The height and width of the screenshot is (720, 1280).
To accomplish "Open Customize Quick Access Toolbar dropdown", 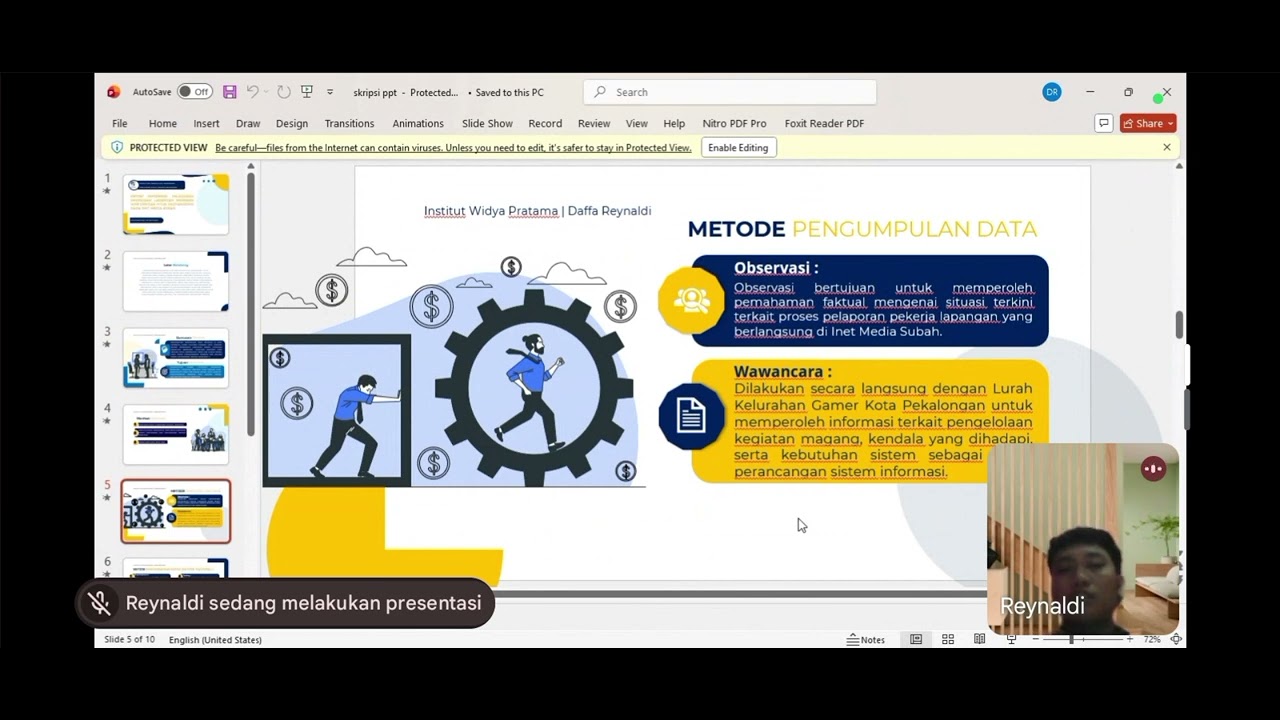I will click(x=330, y=92).
